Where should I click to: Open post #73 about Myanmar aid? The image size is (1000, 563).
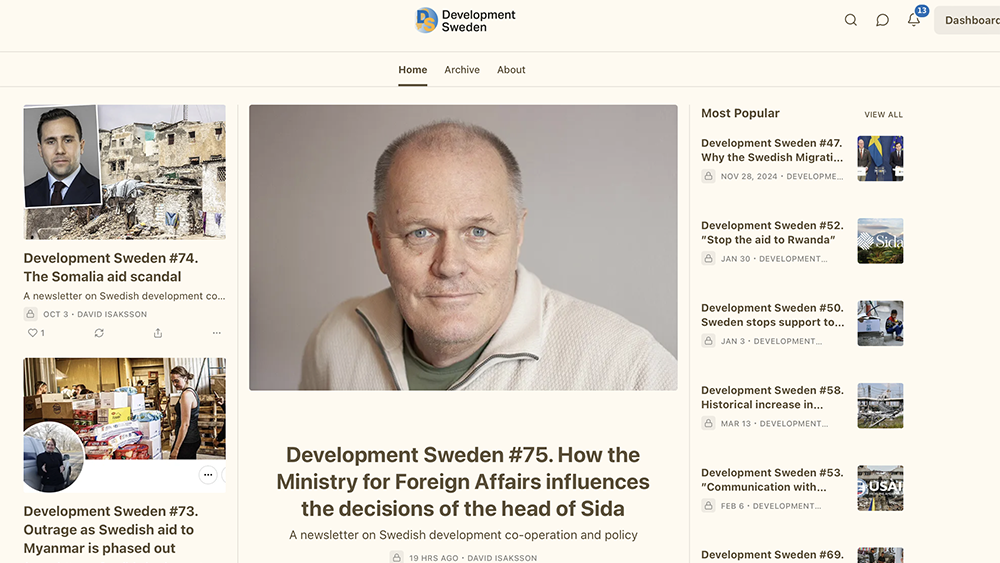(x=109, y=530)
